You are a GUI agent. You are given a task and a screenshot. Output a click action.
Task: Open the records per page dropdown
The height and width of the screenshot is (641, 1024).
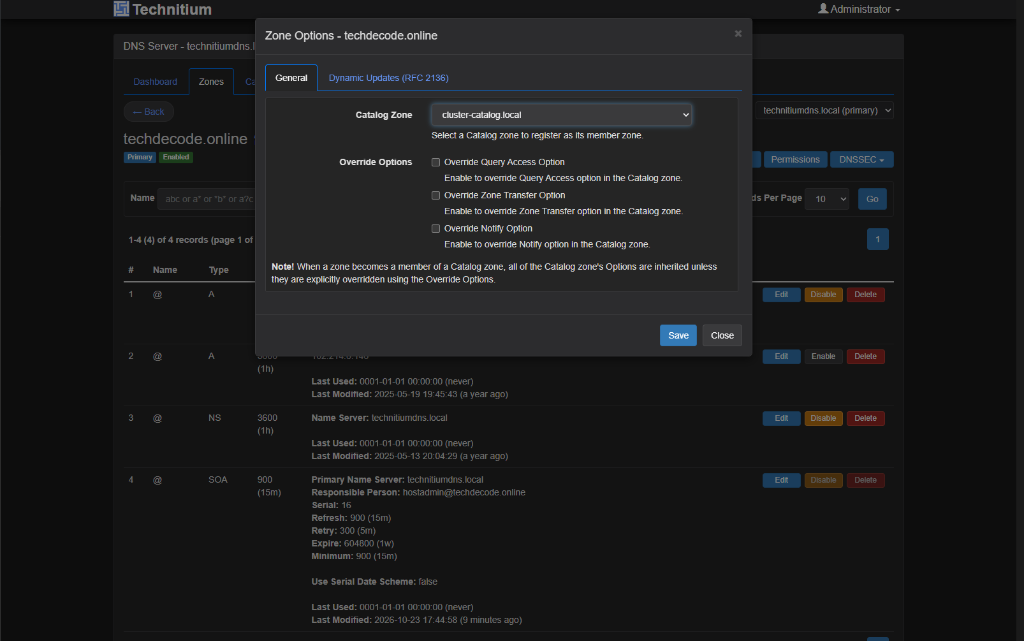pyautogui.click(x=827, y=199)
